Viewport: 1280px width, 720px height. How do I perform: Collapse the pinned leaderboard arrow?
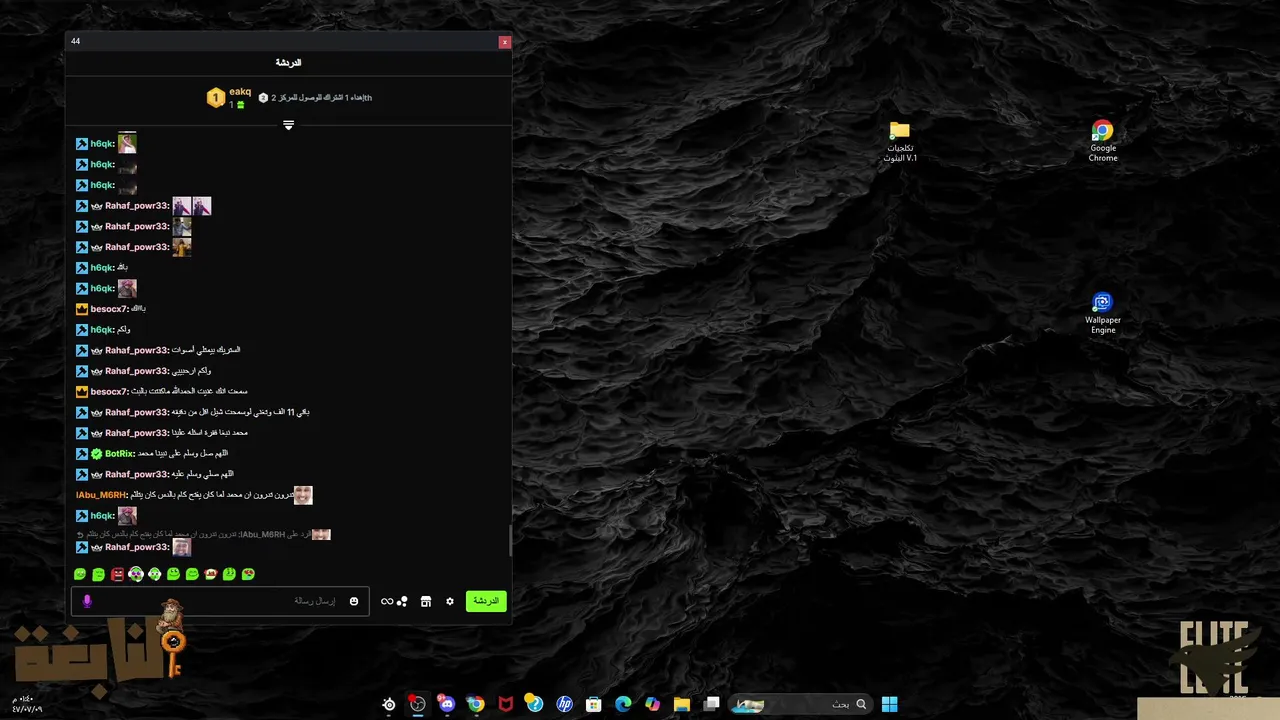(288, 125)
